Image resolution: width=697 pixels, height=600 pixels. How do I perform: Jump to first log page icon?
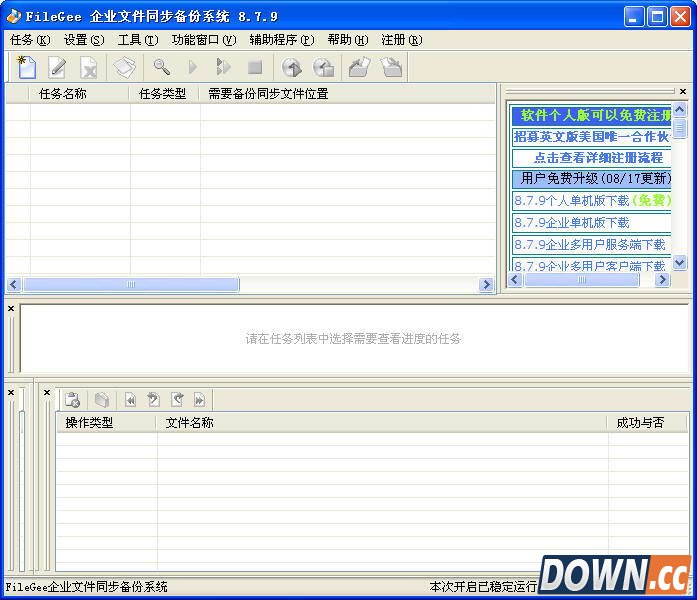130,400
